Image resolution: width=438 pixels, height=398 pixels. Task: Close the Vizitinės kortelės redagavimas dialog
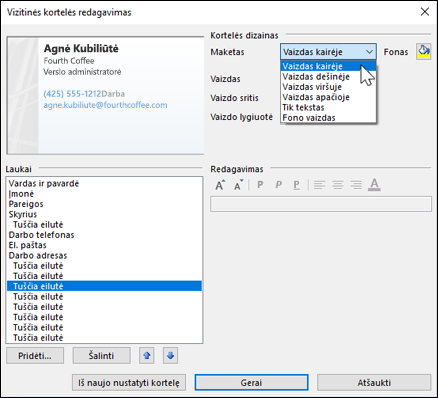pyautogui.click(x=425, y=12)
